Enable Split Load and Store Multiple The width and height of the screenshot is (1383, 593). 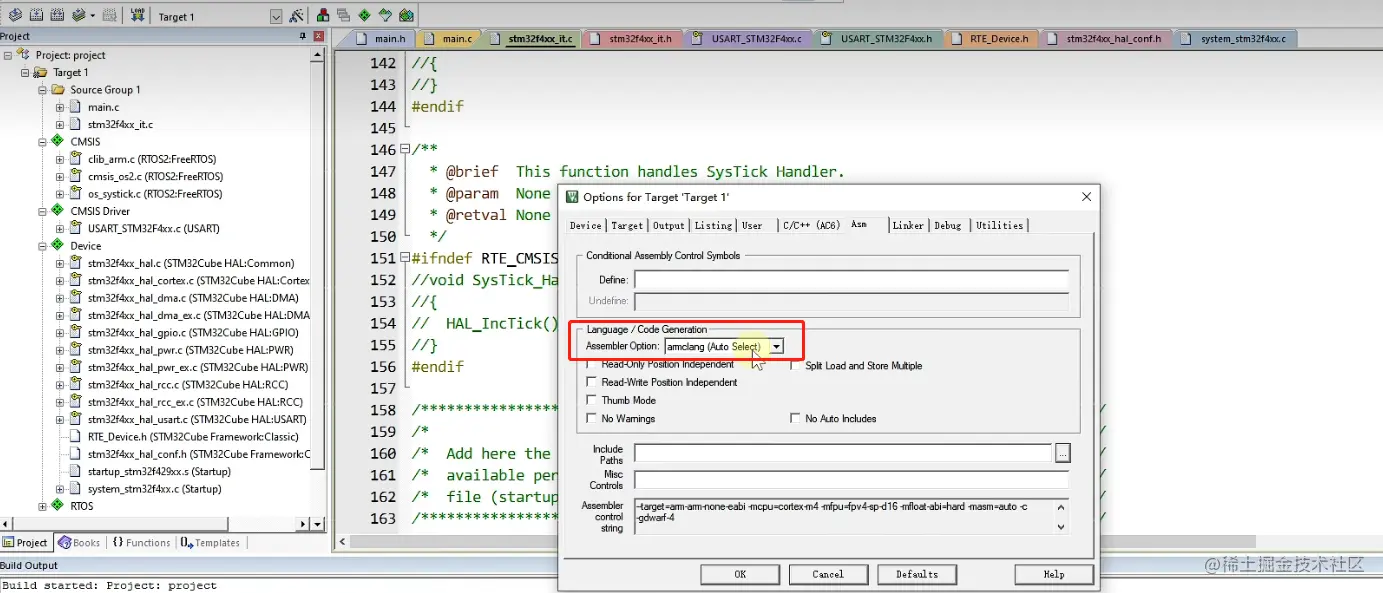click(x=796, y=366)
